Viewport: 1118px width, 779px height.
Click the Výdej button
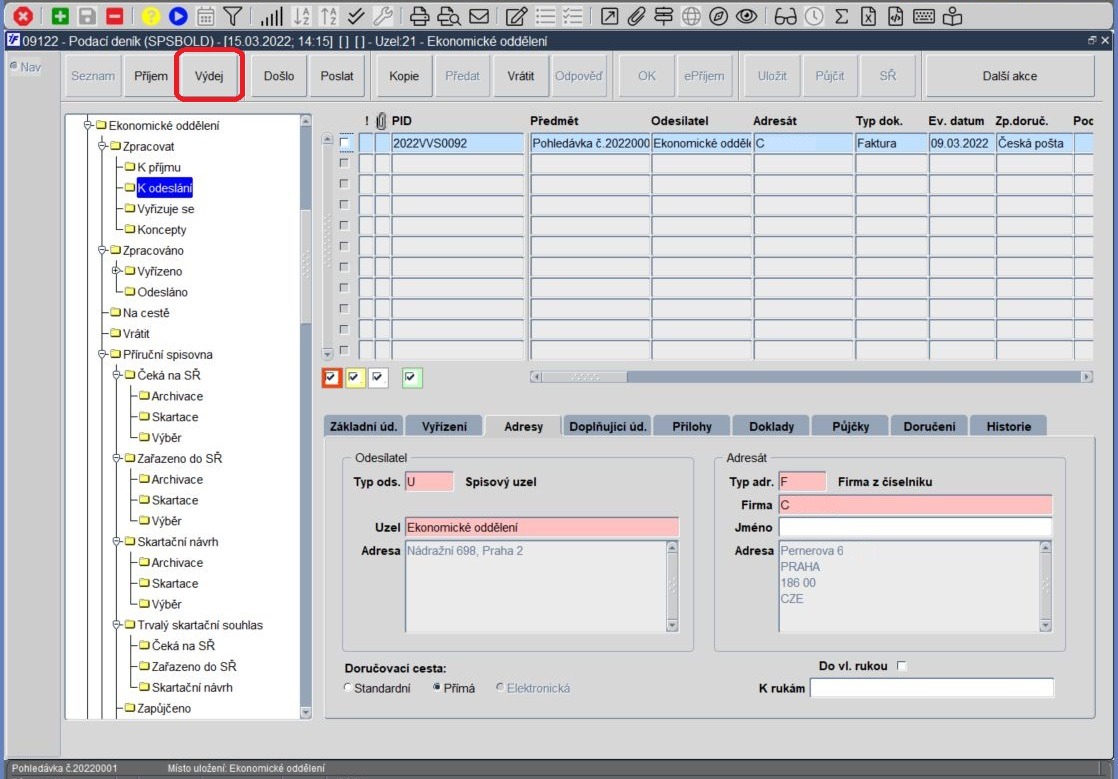[x=209, y=76]
